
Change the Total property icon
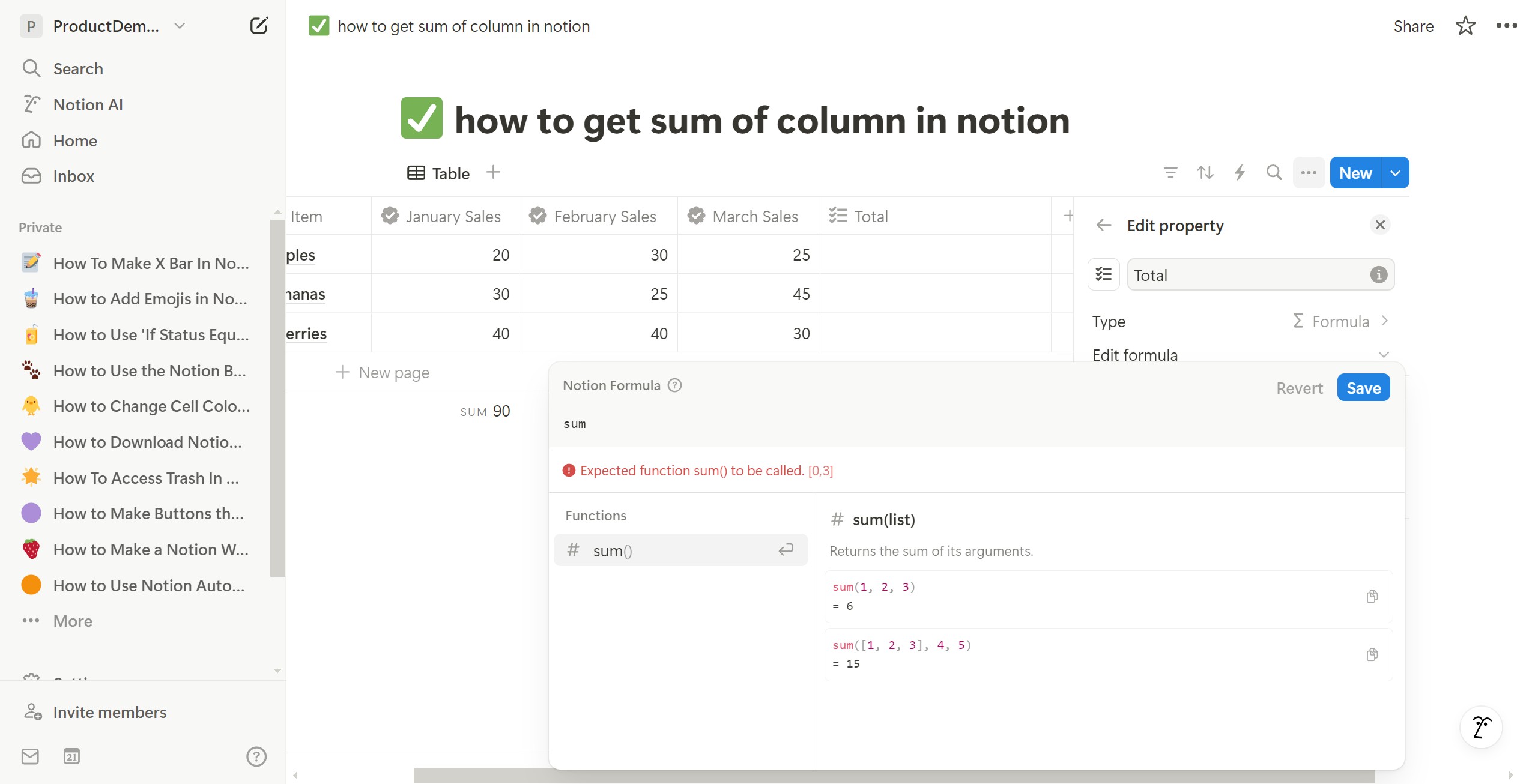(1103, 274)
